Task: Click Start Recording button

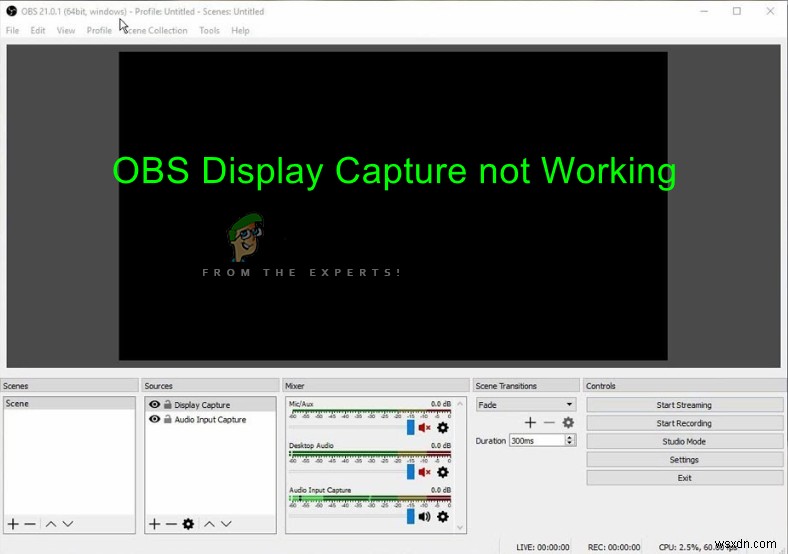Action: click(x=684, y=423)
